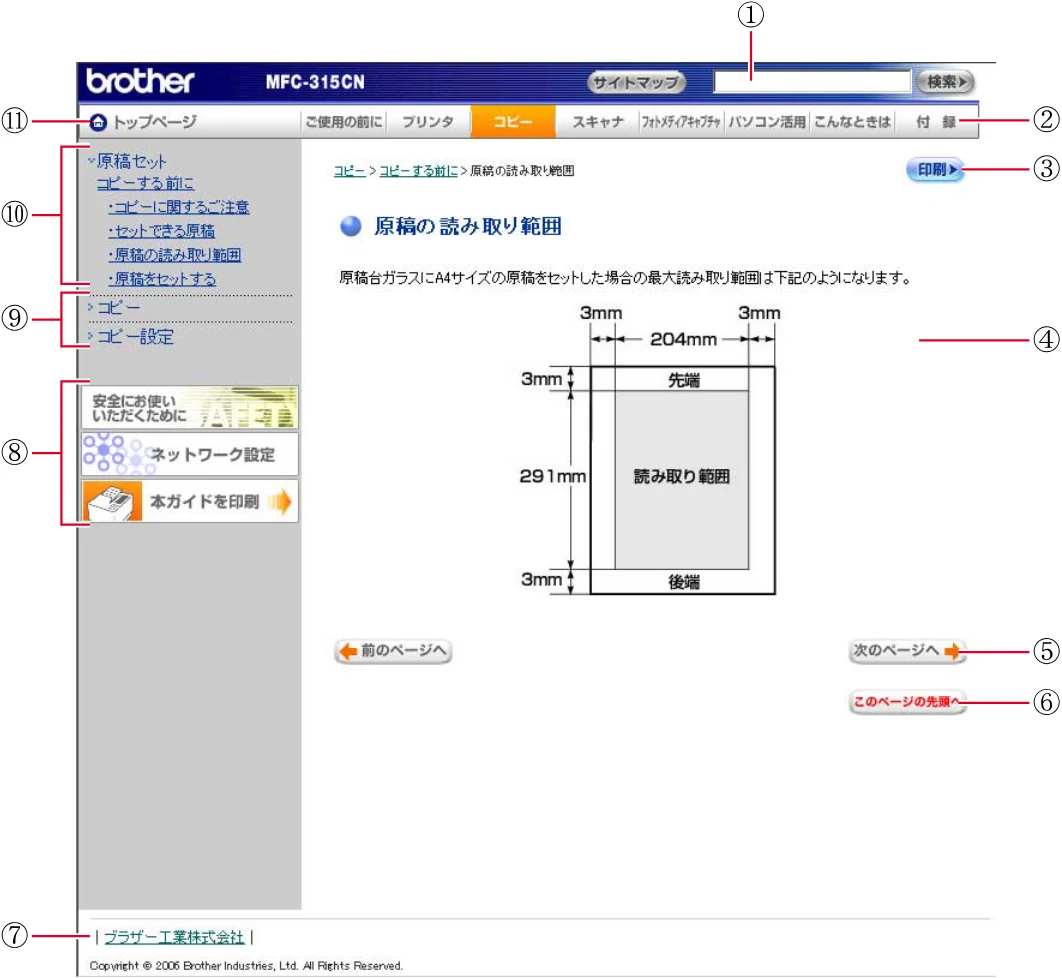
Task: Open the スキャナ tab
Action: click(597, 122)
